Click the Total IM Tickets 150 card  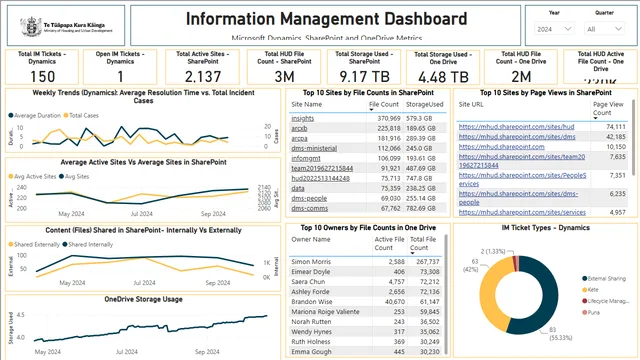[42, 67]
